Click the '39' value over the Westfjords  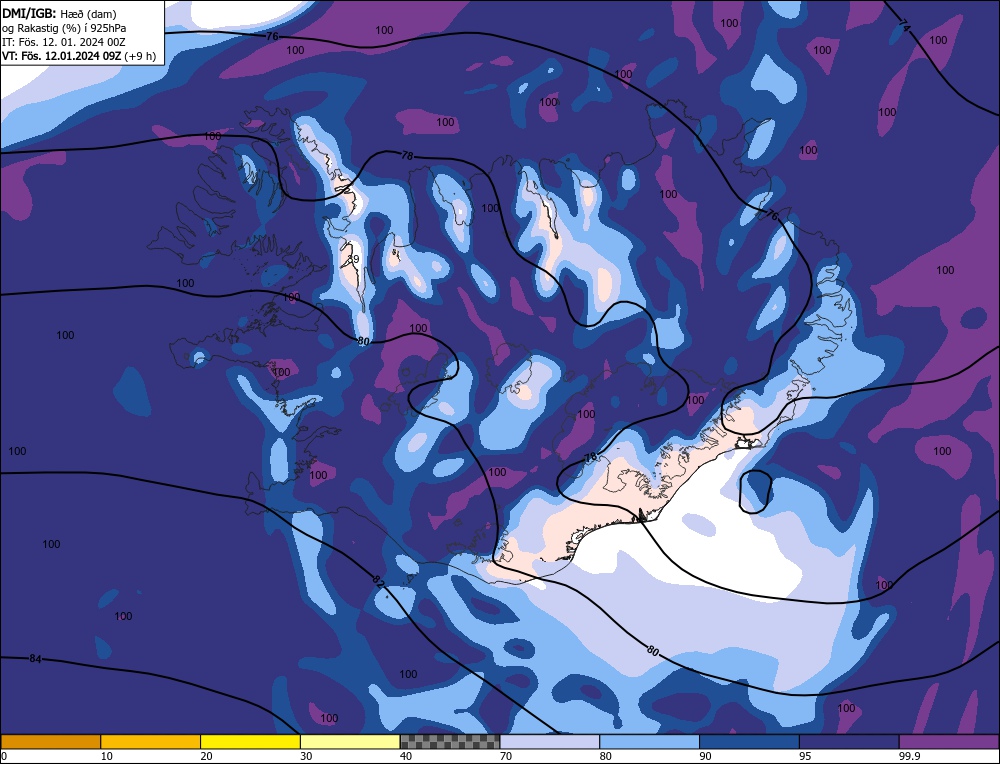tap(353, 259)
